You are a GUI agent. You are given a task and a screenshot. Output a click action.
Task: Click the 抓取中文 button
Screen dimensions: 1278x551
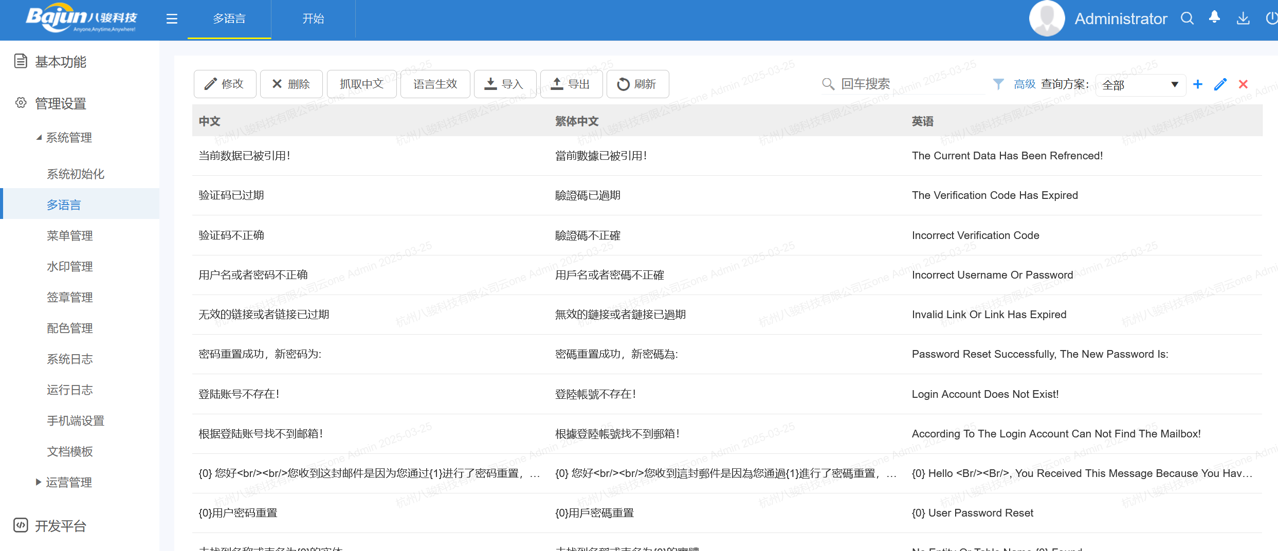point(361,84)
